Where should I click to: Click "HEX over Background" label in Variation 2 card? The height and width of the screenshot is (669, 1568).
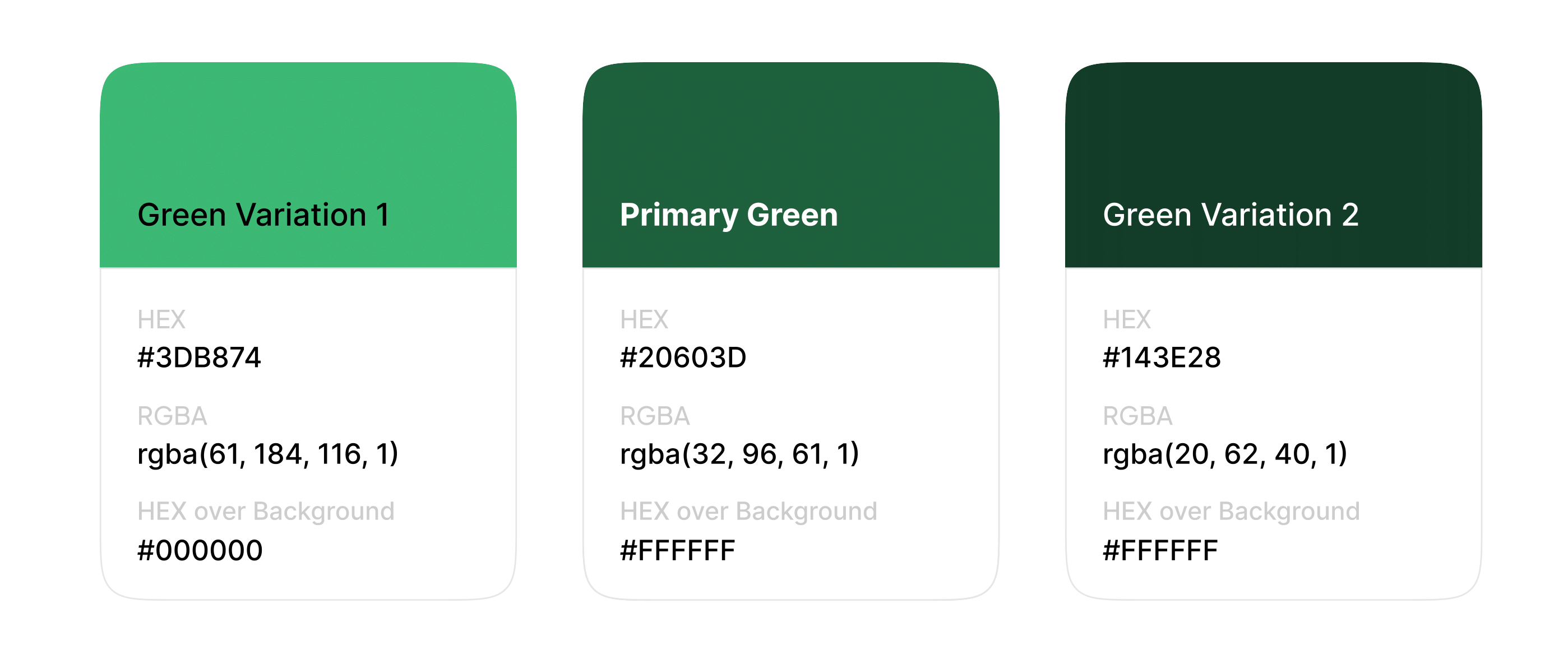(x=1231, y=512)
